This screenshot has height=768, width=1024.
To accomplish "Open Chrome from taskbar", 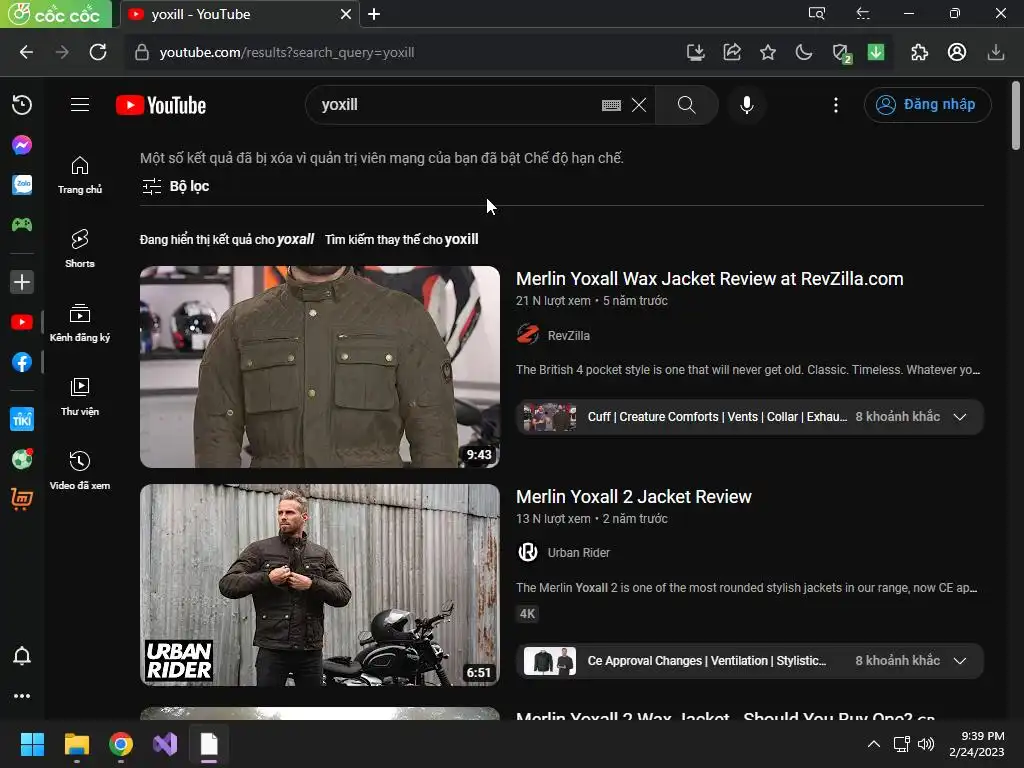I will (x=121, y=744).
